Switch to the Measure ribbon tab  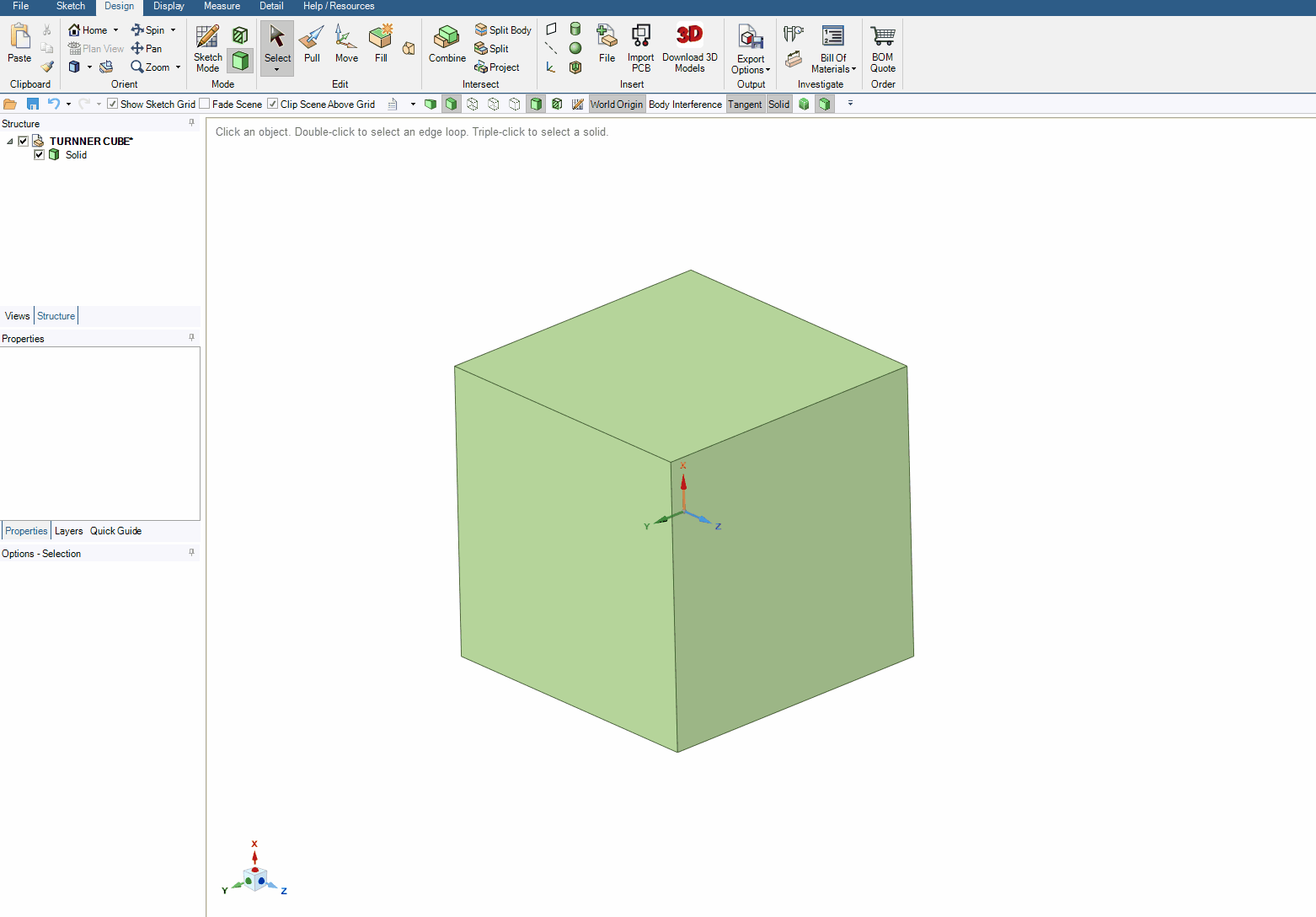coord(222,6)
